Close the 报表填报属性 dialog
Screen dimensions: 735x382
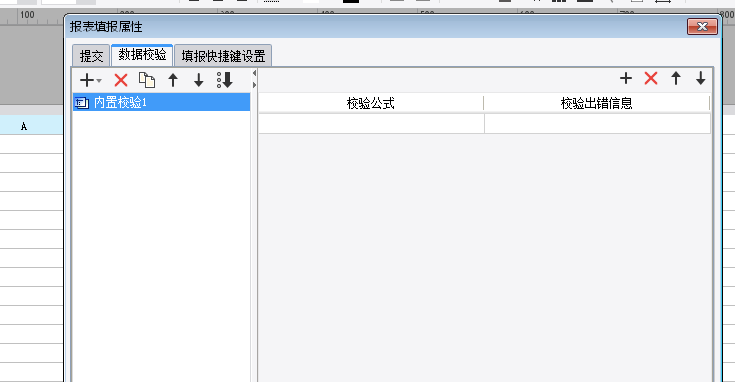(x=702, y=27)
